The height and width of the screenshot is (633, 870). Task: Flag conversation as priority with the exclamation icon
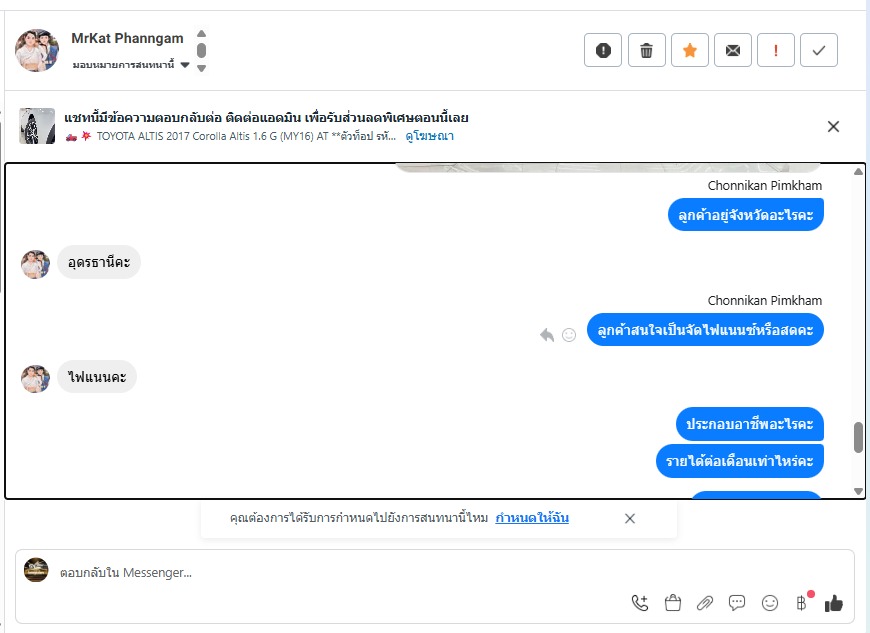coord(776,50)
